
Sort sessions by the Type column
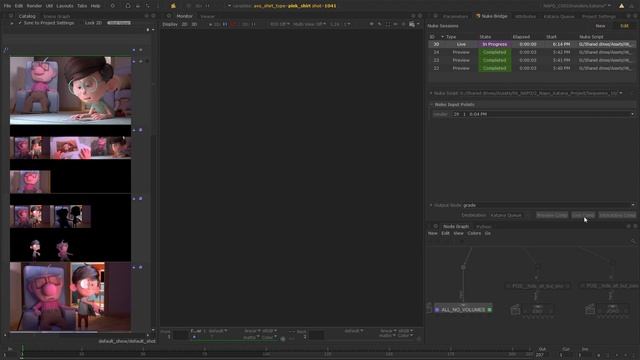point(451,37)
